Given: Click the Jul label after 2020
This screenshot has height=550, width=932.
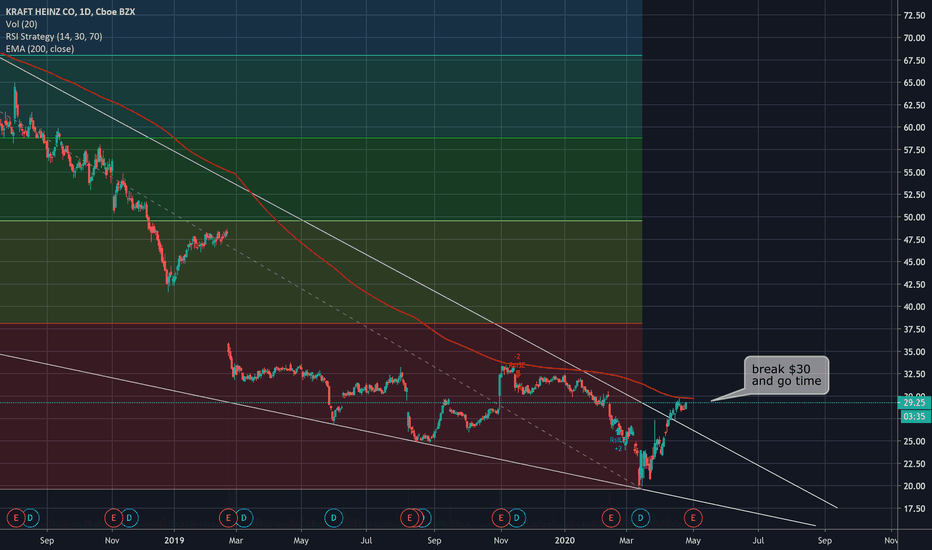Looking at the screenshot, I should pyautogui.click(x=758, y=540).
